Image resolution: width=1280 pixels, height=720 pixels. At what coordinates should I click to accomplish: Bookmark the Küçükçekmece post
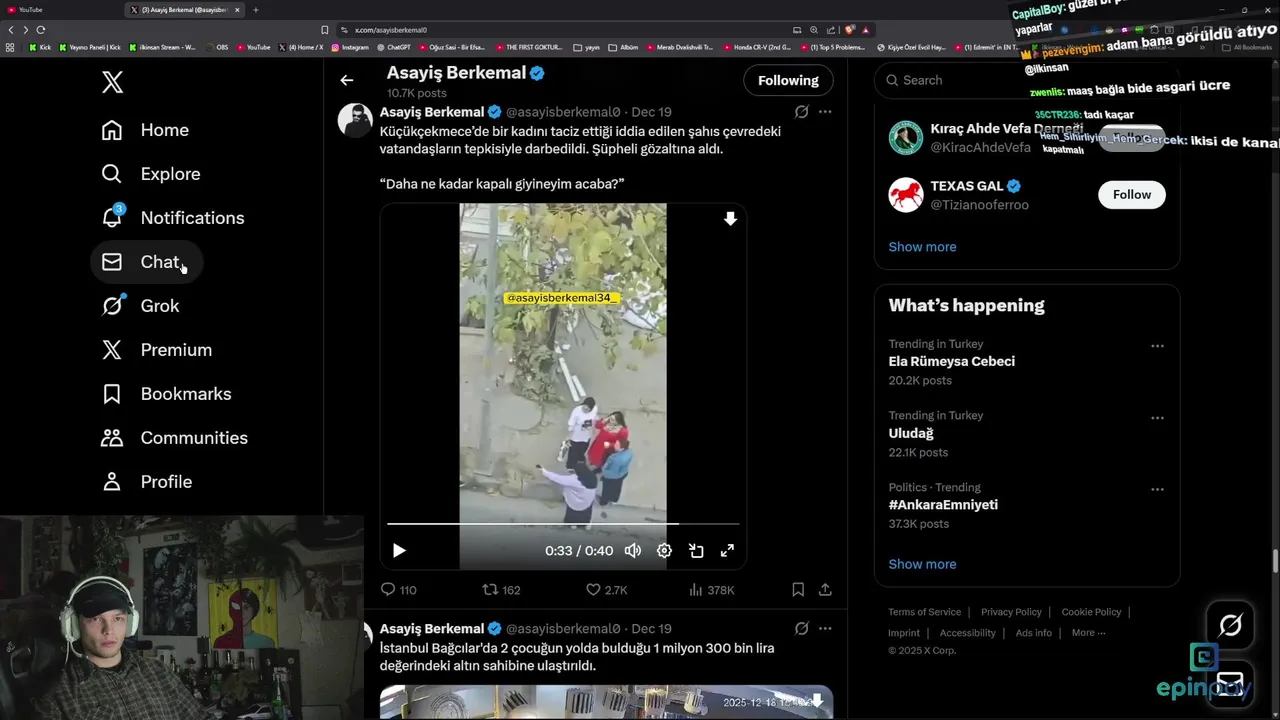798,590
